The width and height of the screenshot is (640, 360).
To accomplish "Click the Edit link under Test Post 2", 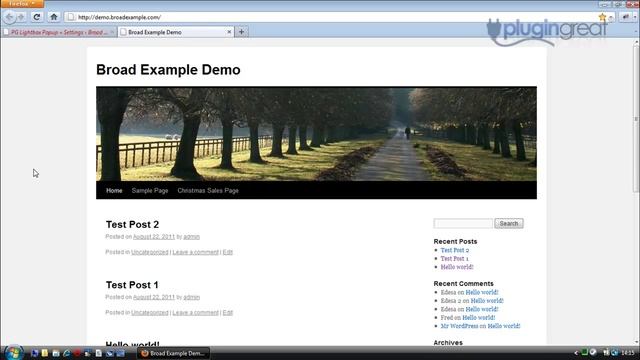I will (x=228, y=252).
